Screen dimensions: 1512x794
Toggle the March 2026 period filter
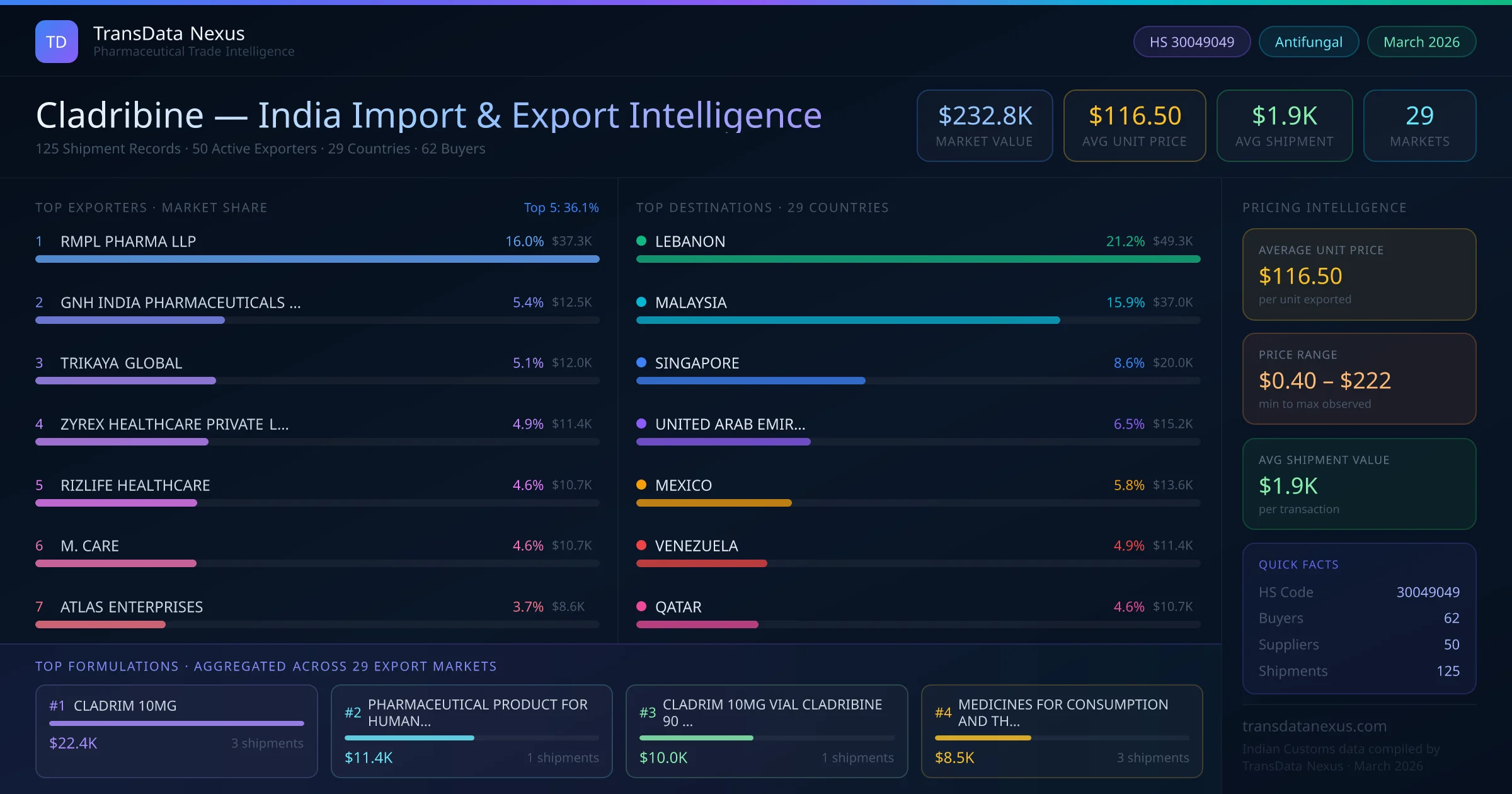(1421, 41)
